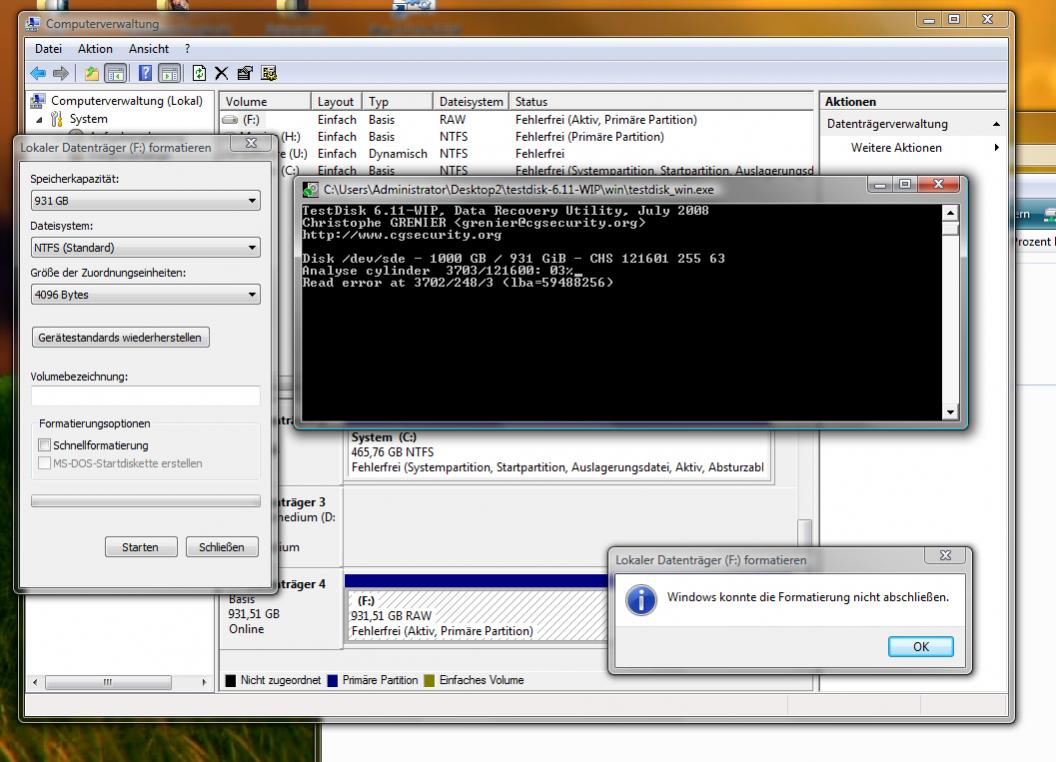Click the Einfaches Volume olive legend swatch
Screen dimensions: 1056x762
point(430,680)
